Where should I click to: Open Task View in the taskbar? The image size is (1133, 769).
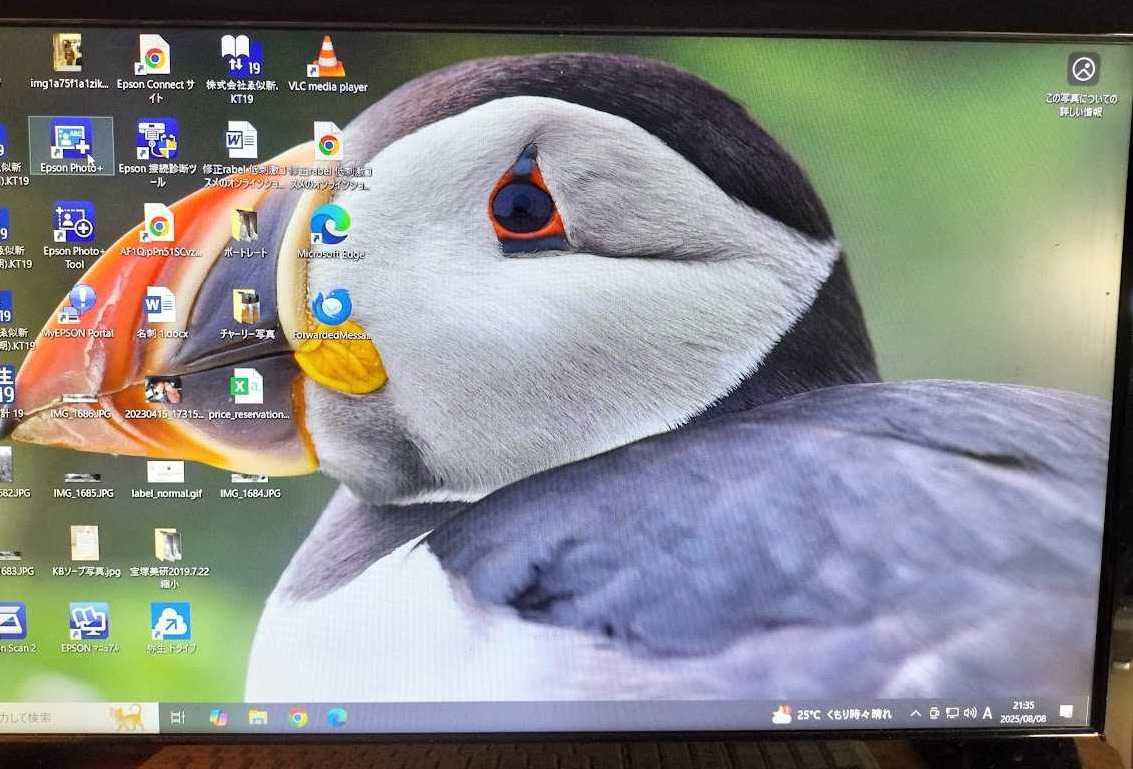tap(178, 717)
